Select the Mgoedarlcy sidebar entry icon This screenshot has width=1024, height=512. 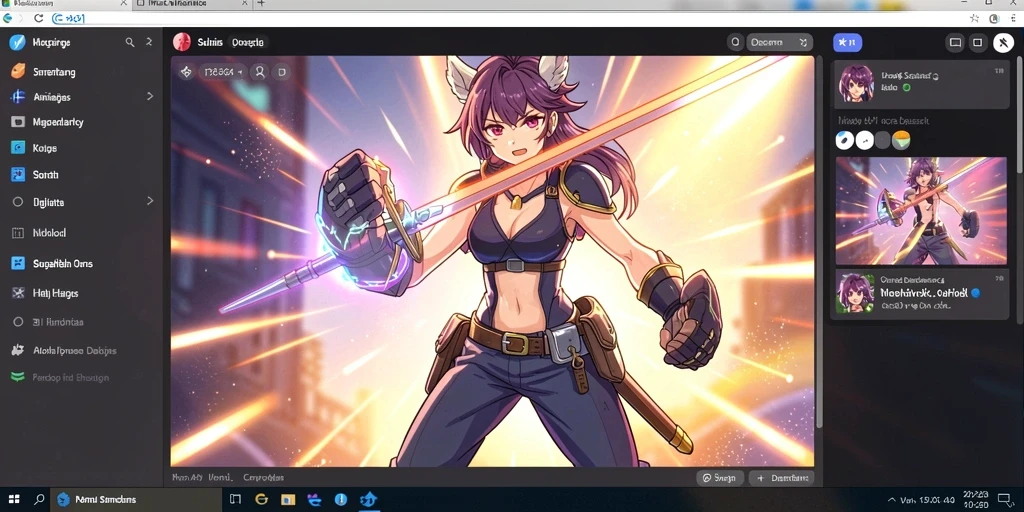tap(18, 121)
